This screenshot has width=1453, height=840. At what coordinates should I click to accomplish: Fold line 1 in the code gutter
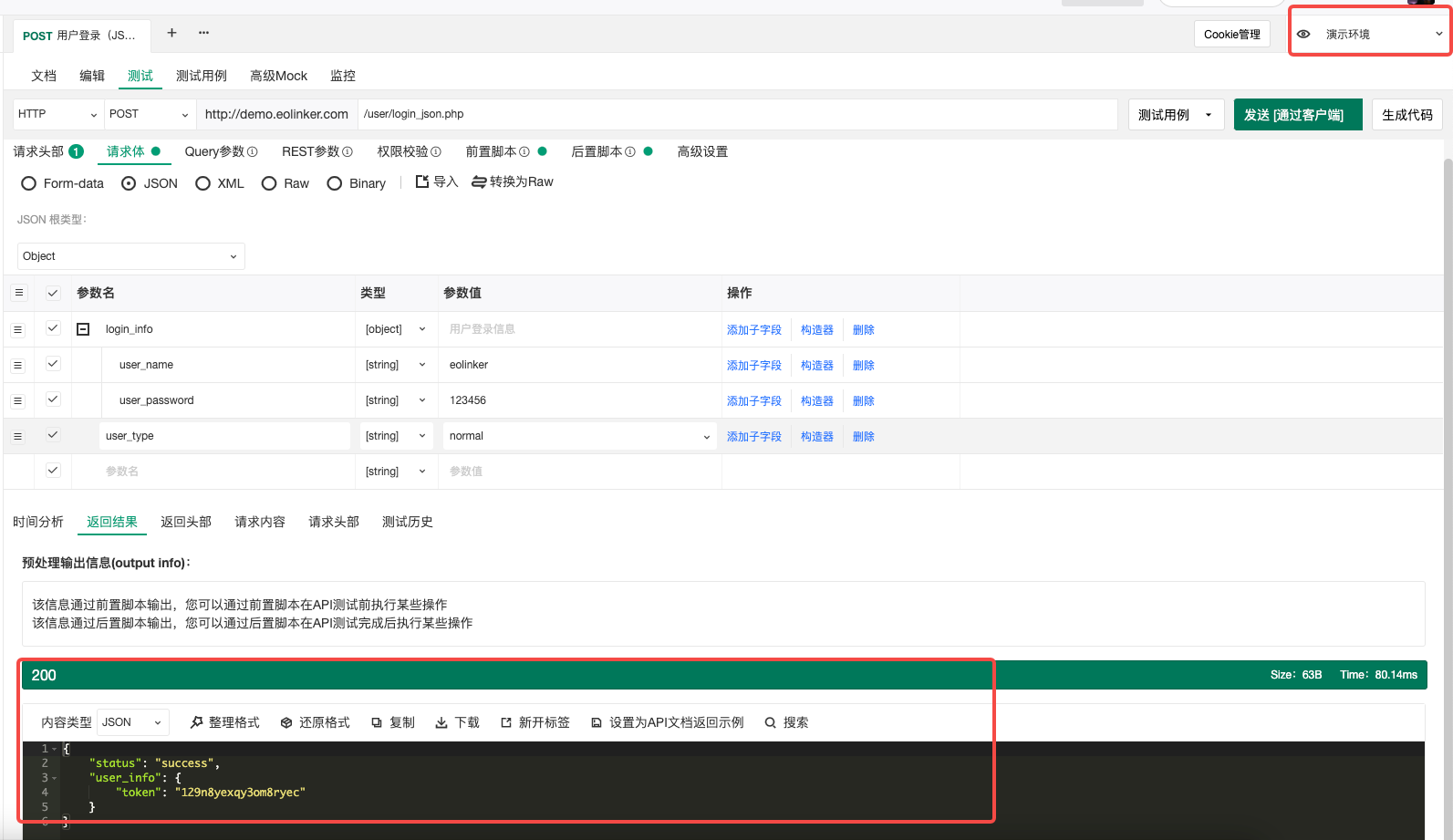[54, 749]
